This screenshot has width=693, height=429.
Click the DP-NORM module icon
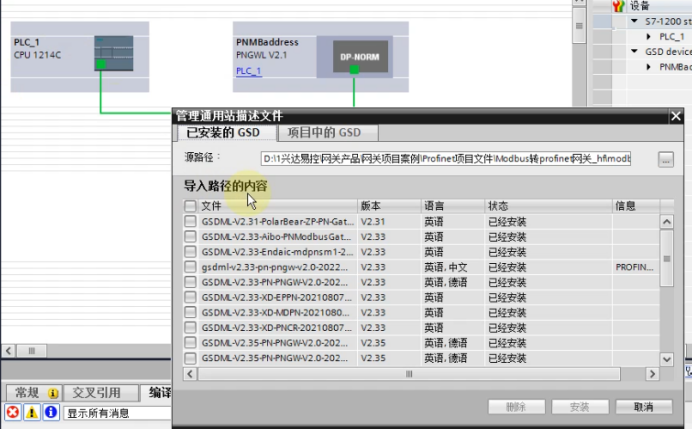click(x=360, y=57)
